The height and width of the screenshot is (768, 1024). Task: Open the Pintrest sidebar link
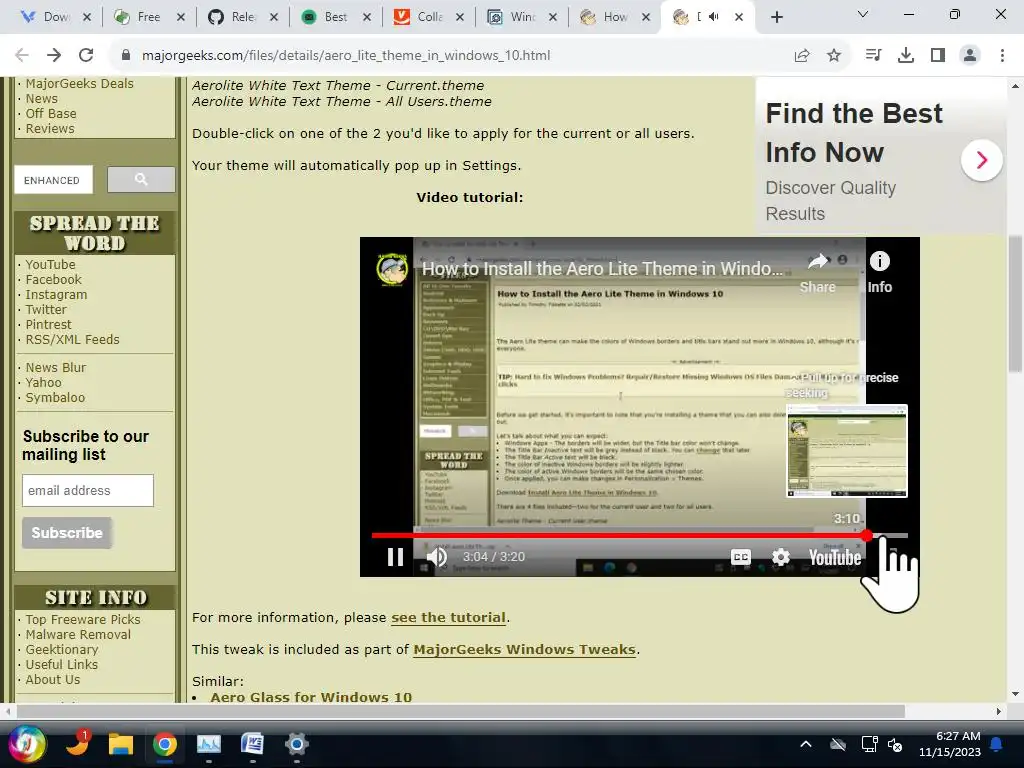pyautogui.click(x=48, y=325)
